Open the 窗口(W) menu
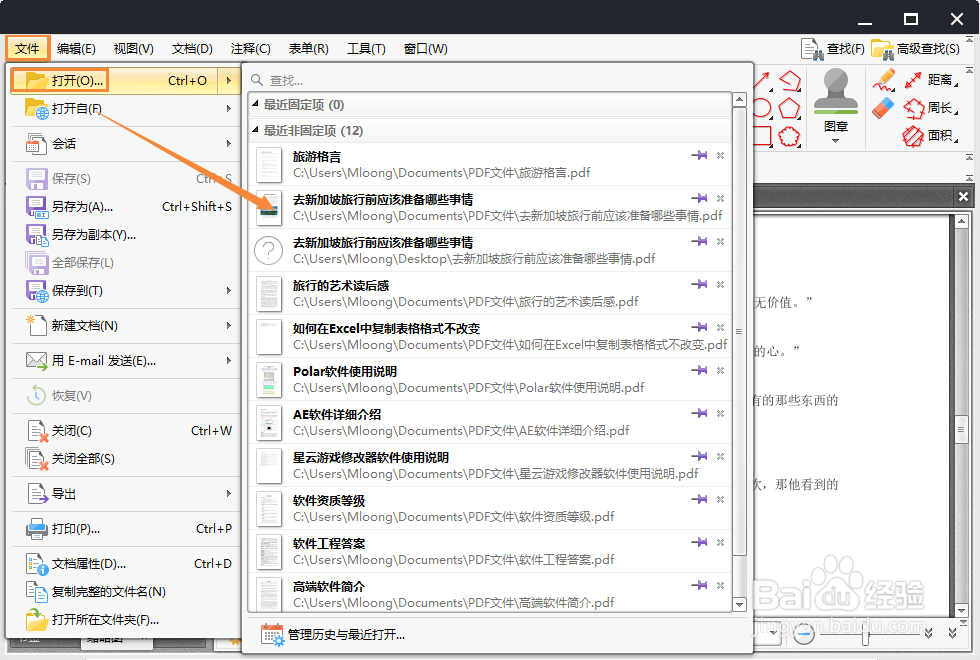 (425, 48)
